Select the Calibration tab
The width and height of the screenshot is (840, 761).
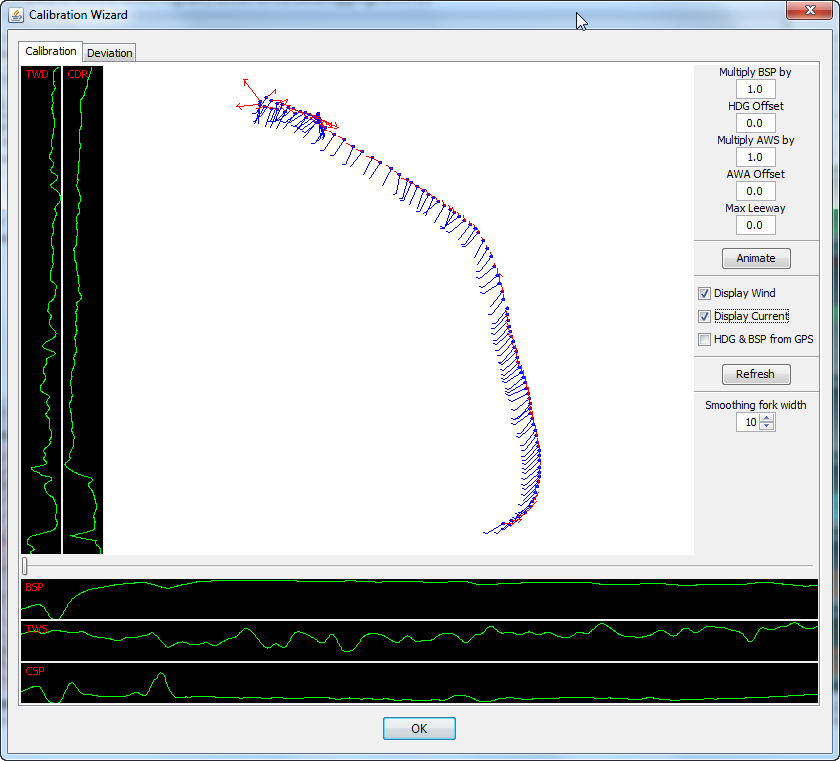50,51
